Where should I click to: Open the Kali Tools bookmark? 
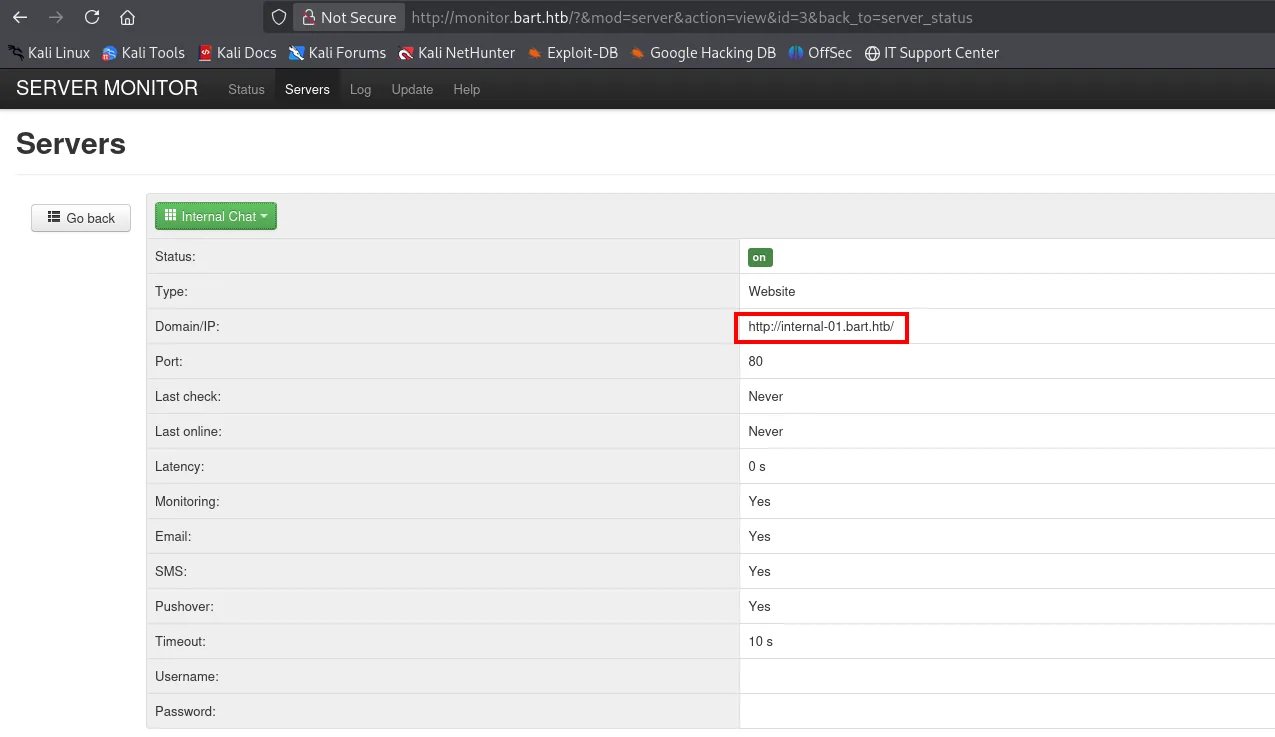tap(144, 53)
